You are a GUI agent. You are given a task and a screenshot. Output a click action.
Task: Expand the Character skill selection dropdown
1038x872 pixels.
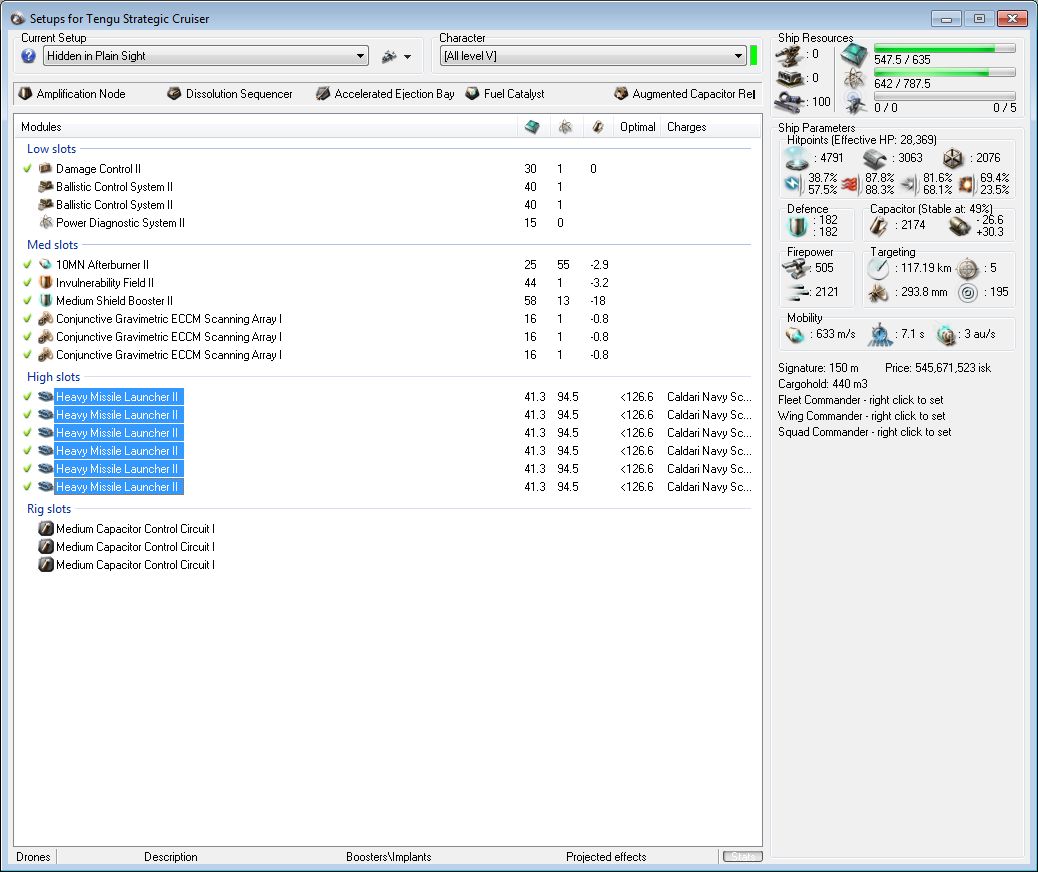(738, 56)
